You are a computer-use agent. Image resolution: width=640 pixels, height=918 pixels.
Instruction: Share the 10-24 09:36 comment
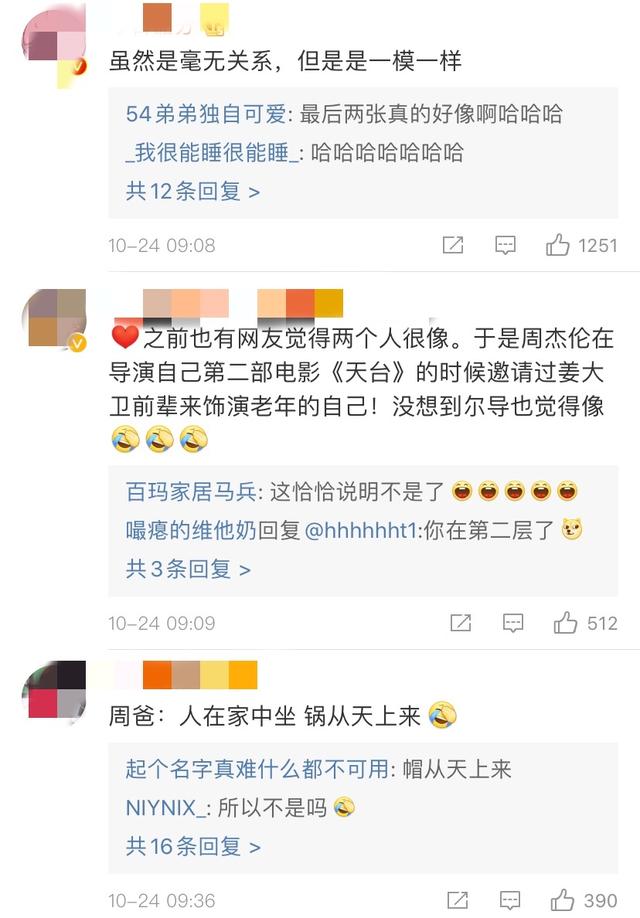coord(458,900)
